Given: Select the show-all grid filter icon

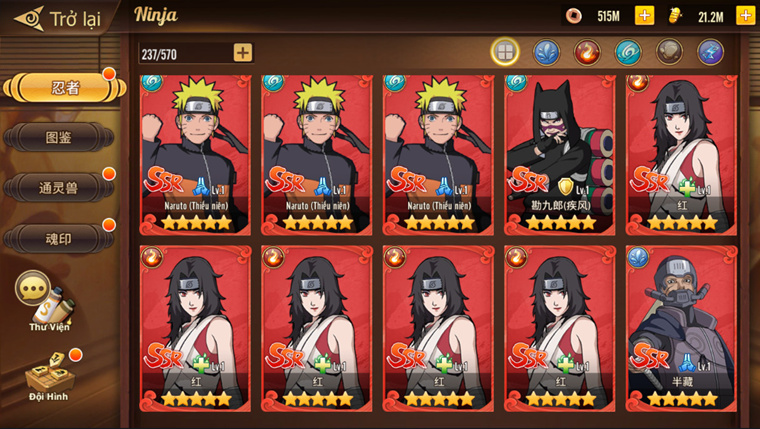Looking at the screenshot, I should pos(505,51).
